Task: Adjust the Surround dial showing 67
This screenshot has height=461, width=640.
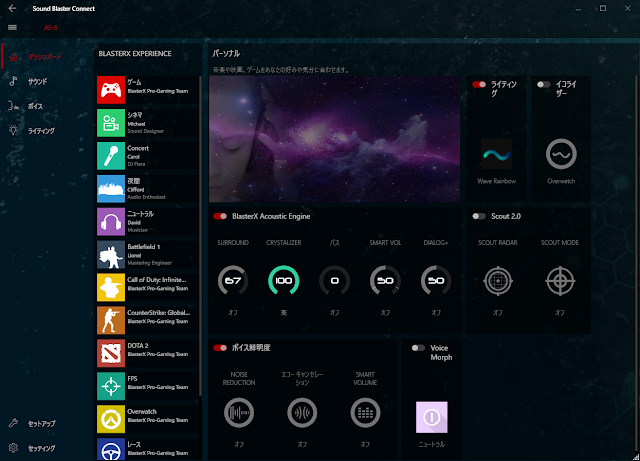Action: [233, 281]
